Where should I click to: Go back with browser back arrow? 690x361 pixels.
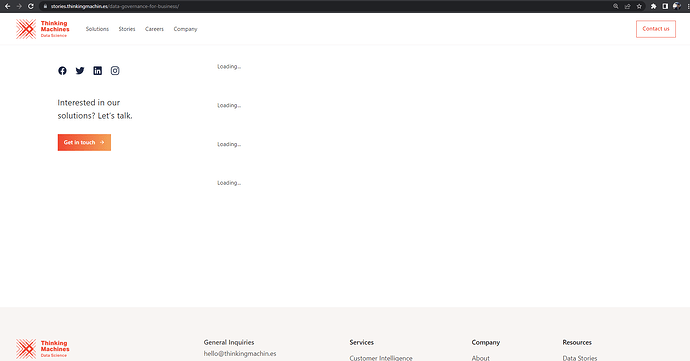coord(7,6)
